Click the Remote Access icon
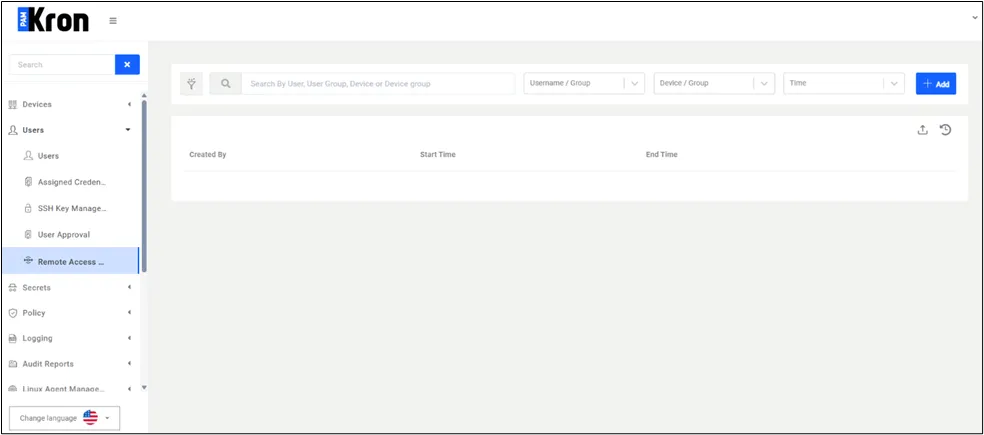The height and width of the screenshot is (435, 984). tap(28, 260)
